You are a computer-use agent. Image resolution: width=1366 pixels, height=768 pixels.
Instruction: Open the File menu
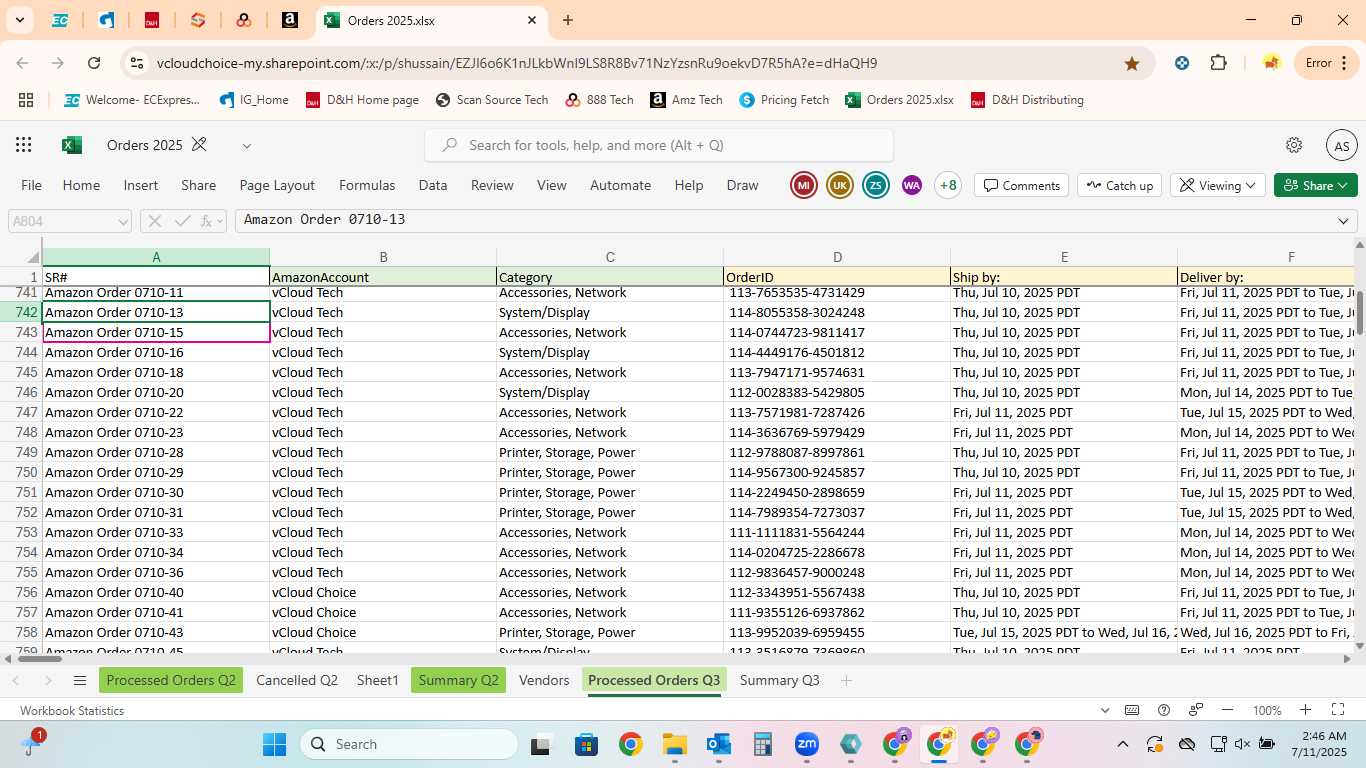point(32,185)
